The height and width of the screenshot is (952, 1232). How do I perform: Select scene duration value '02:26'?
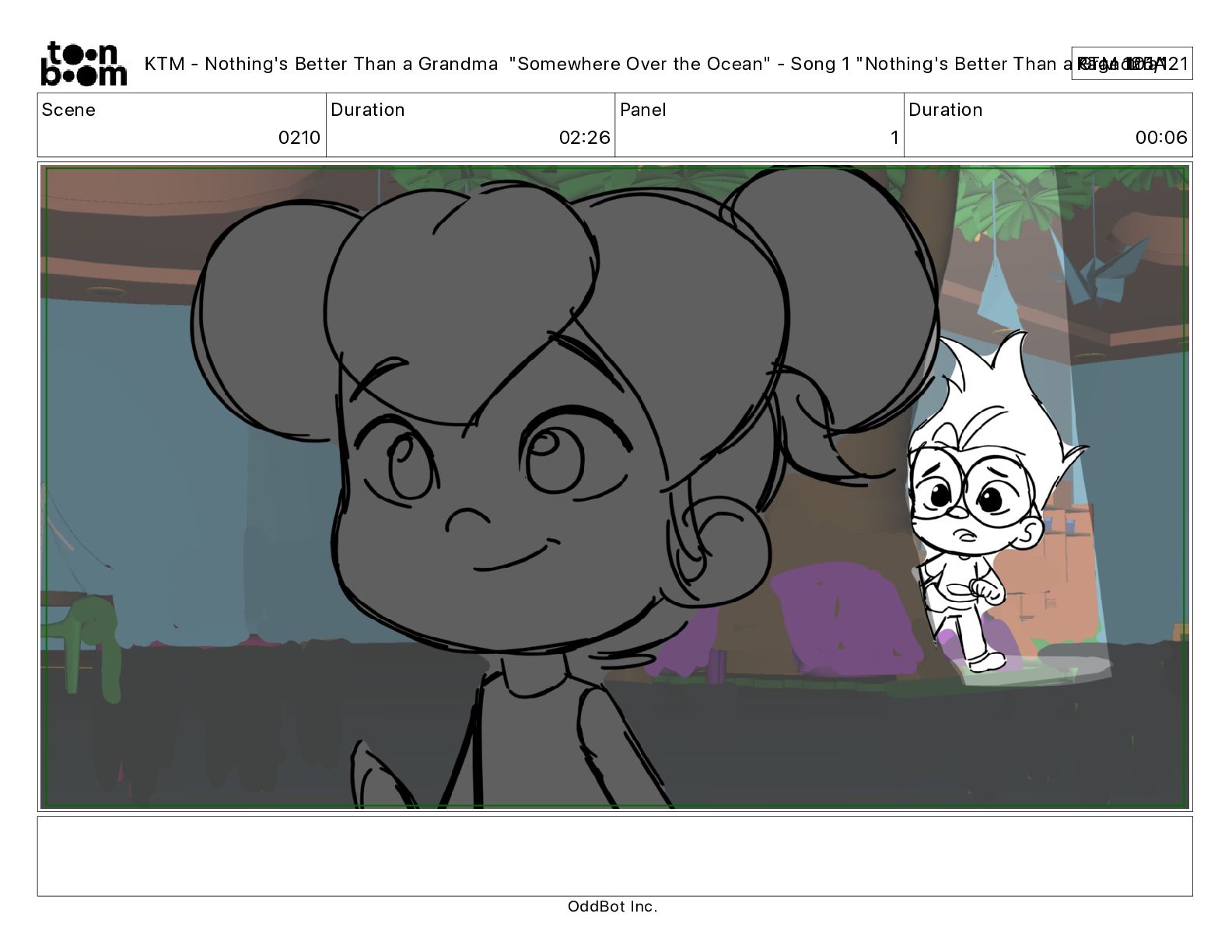(584, 138)
